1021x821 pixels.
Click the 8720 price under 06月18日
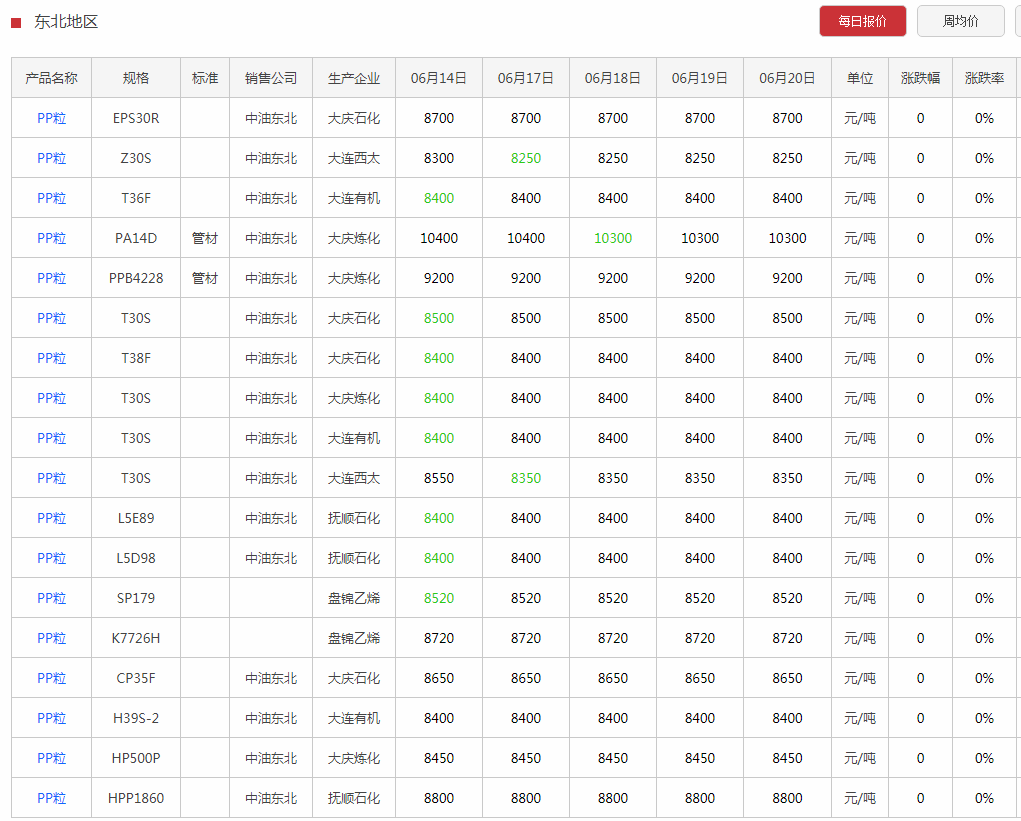613,638
